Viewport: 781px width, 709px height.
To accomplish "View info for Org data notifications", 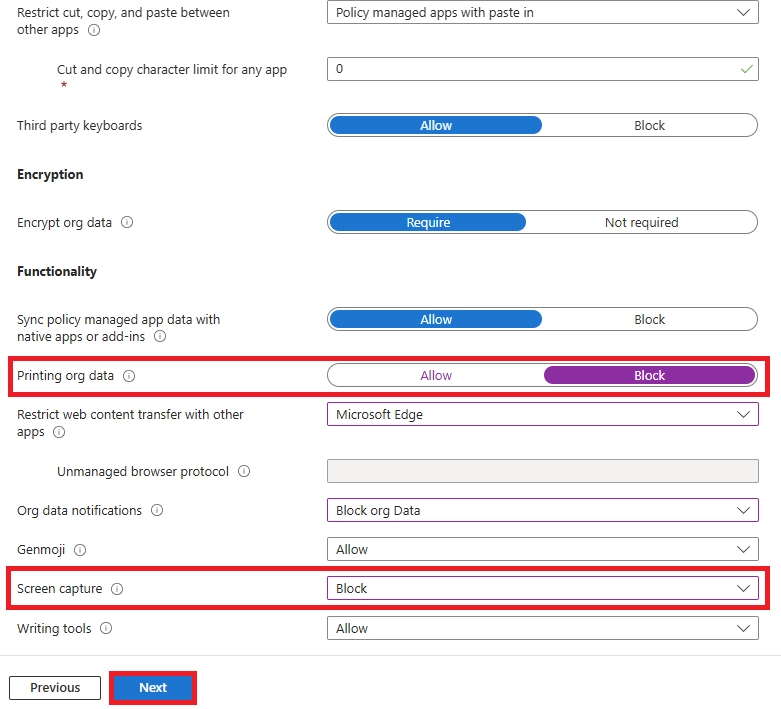I will pos(157,510).
